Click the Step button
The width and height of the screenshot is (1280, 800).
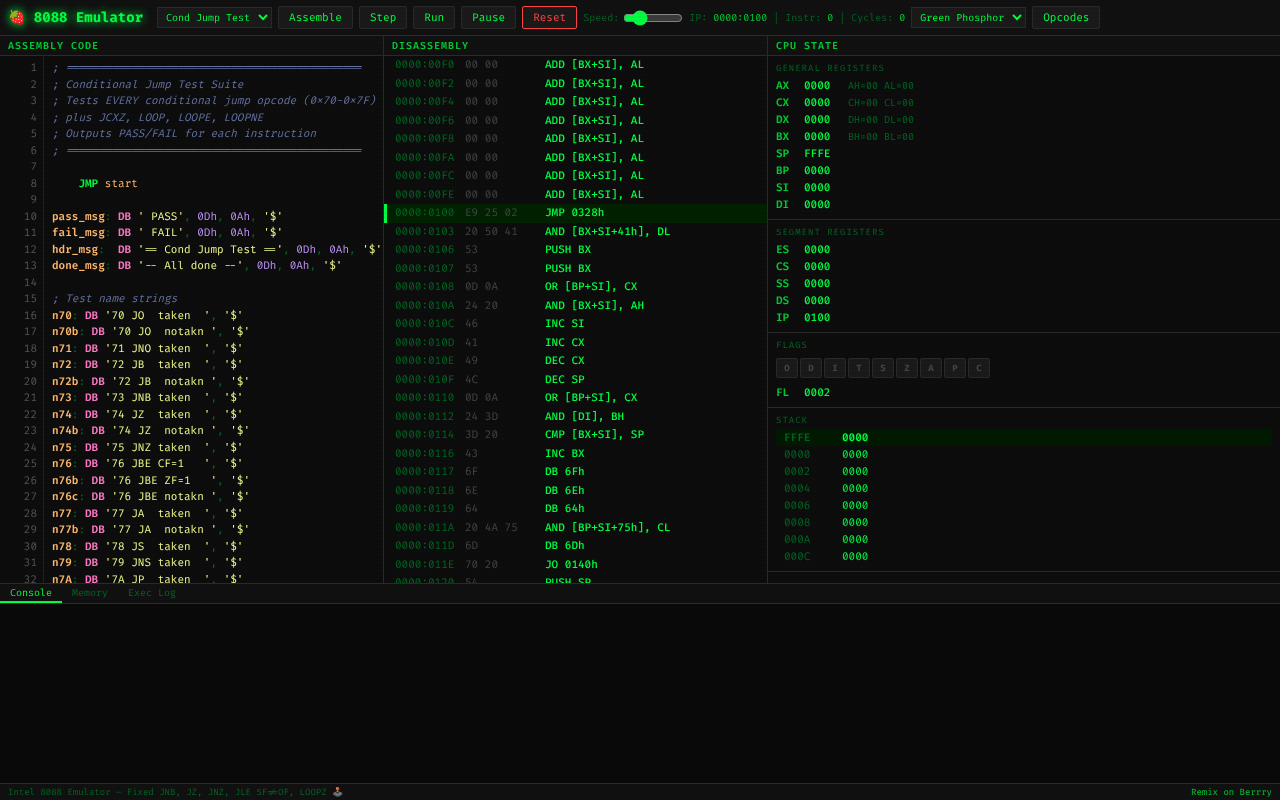click(x=383, y=17)
